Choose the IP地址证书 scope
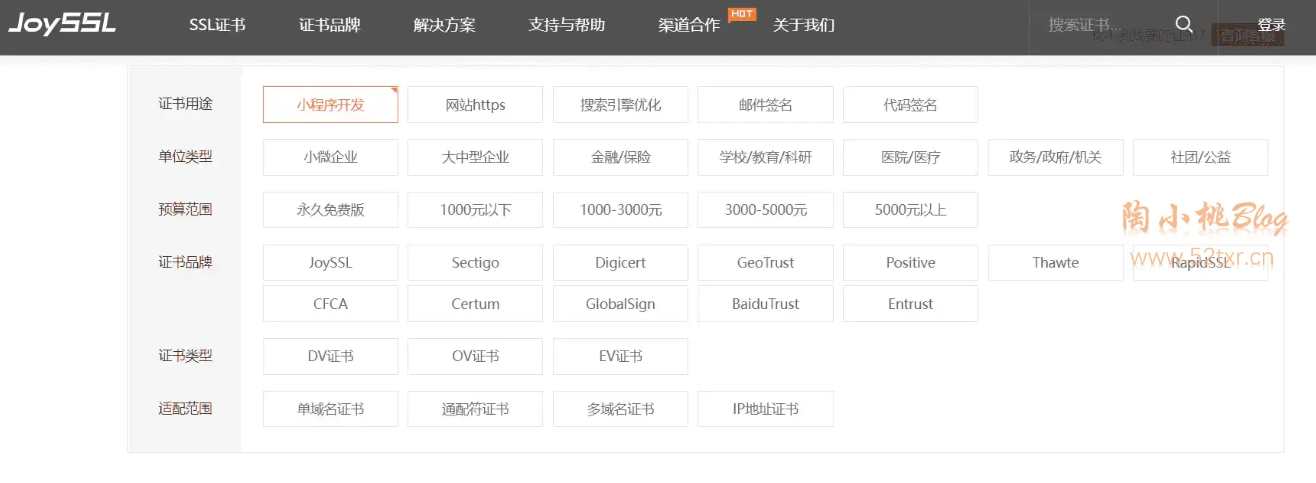Viewport: 1316px width, 483px height. coord(765,409)
